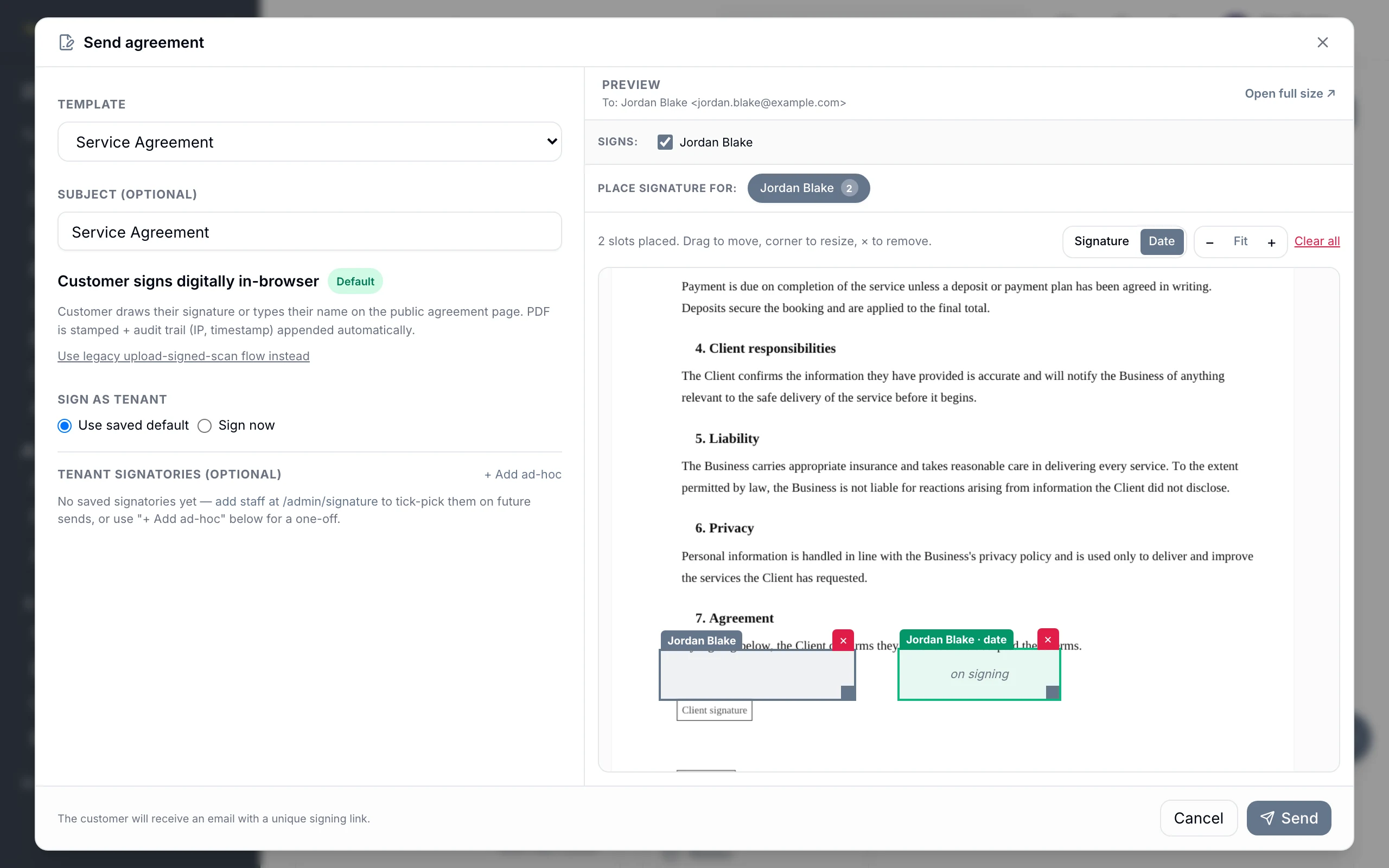The height and width of the screenshot is (868, 1389).
Task: Close the Send agreement dialog
Action: point(1322,42)
